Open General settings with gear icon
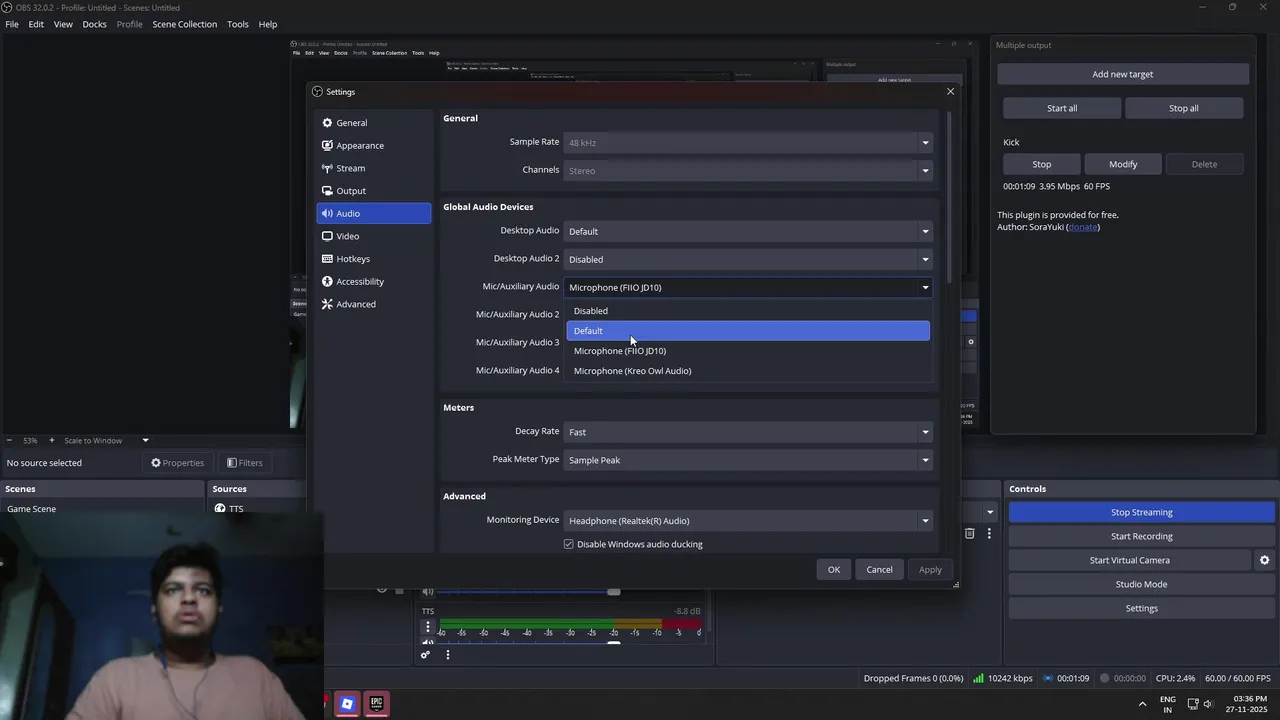The image size is (1280, 720). 373,123
